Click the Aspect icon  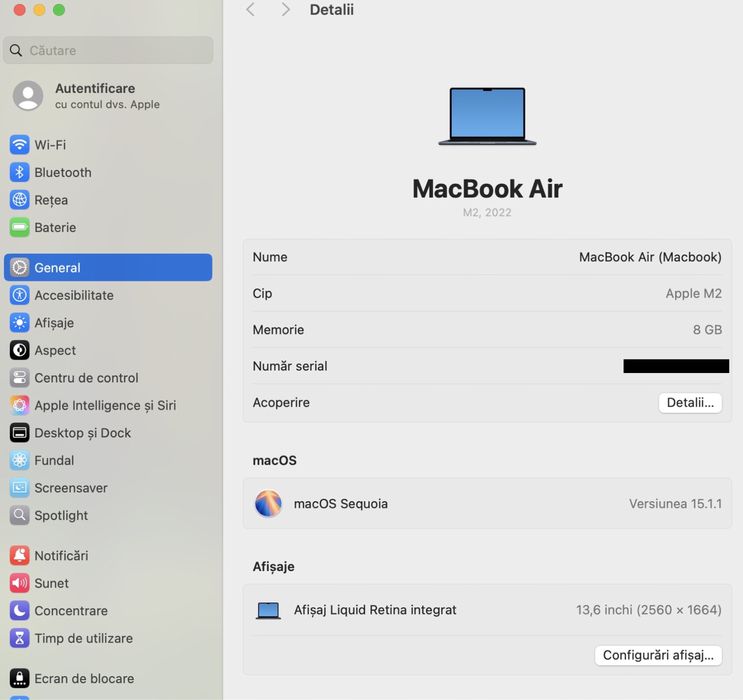click(19, 350)
